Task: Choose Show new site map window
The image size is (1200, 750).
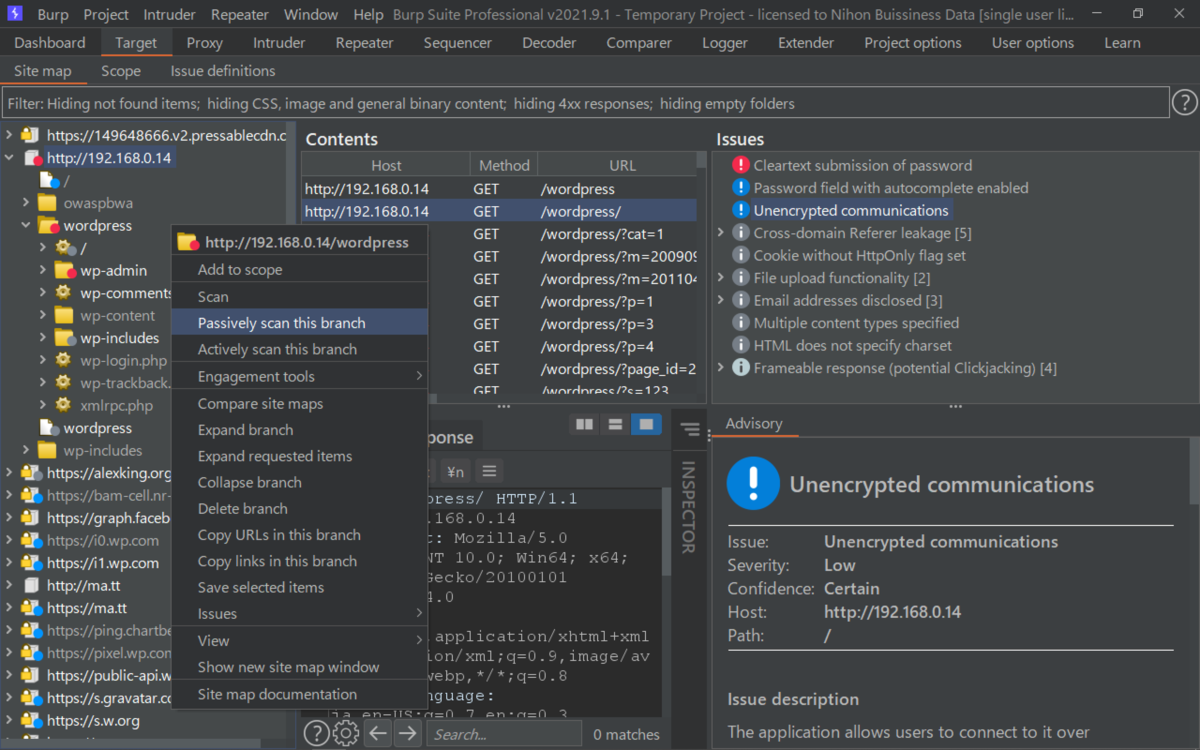Action: tap(300, 667)
